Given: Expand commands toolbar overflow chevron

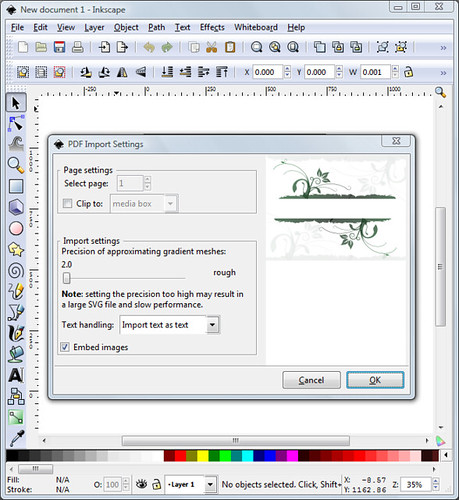Looking at the screenshot, I should (x=443, y=48).
